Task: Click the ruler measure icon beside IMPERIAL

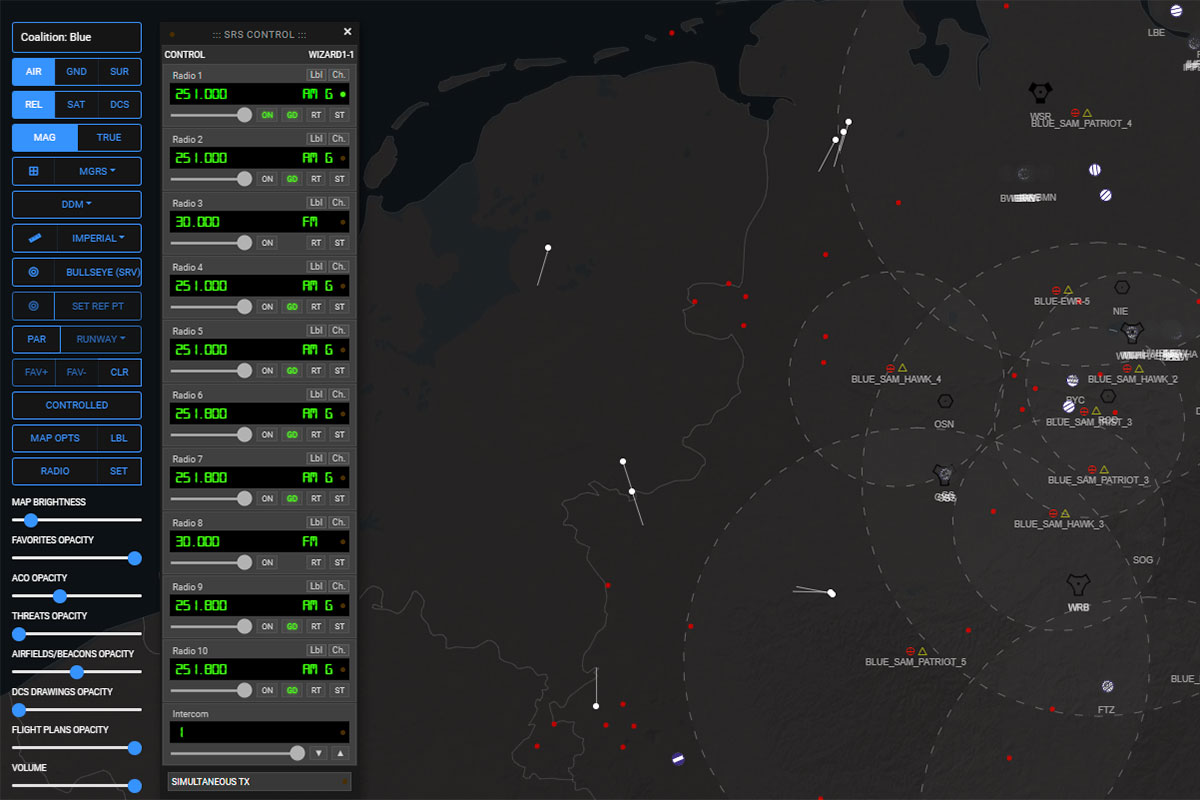Action: click(x=35, y=238)
